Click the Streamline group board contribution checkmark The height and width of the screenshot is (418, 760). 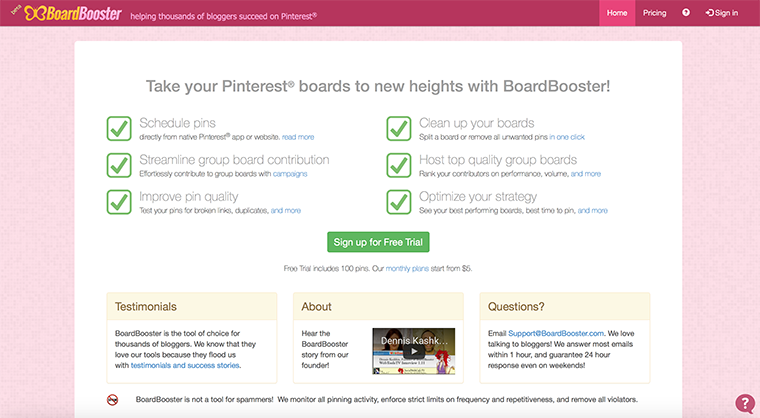pos(119,165)
